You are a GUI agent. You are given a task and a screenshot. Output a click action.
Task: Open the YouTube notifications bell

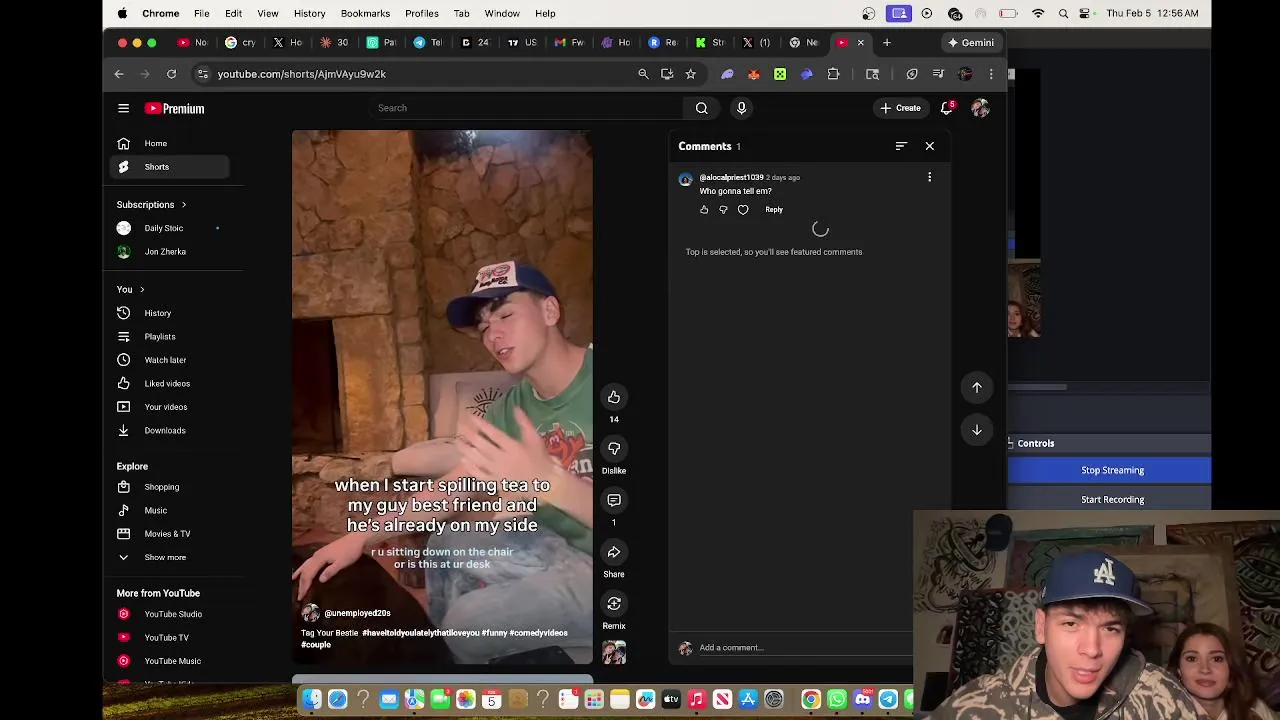[x=946, y=108]
